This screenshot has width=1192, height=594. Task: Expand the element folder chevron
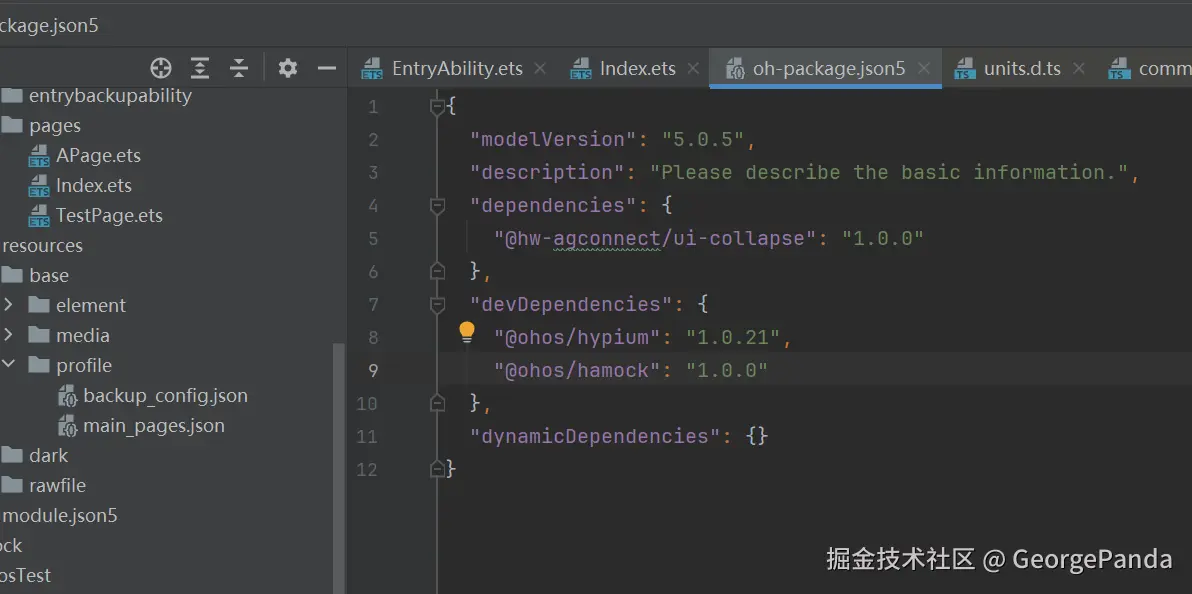(8, 305)
